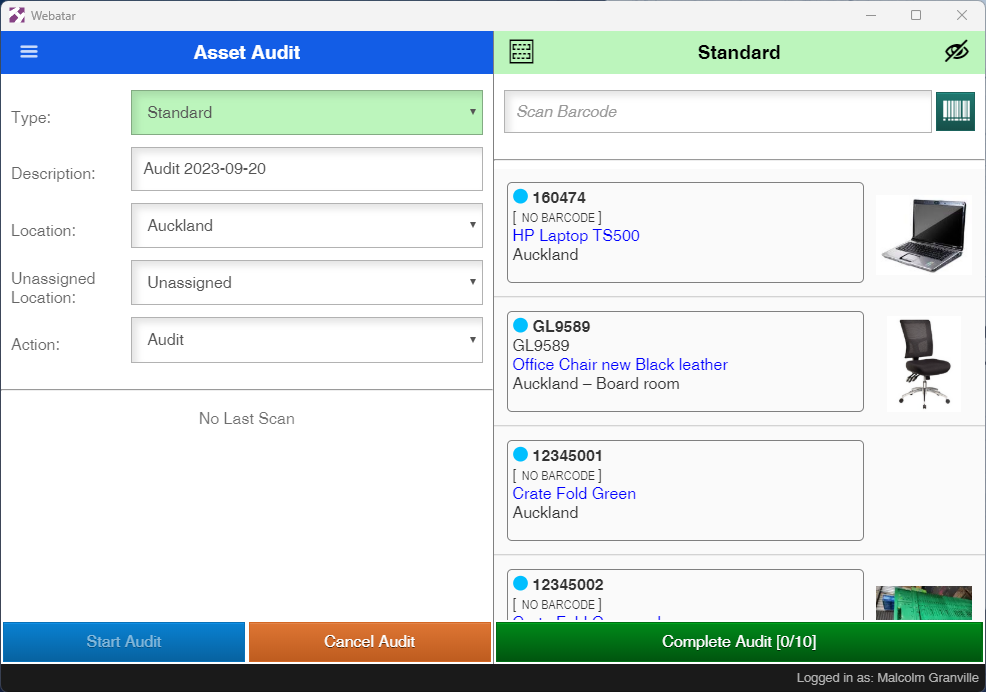
Task: Click the Description field with Audit 2023-09-20
Action: [x=307, y=169]
